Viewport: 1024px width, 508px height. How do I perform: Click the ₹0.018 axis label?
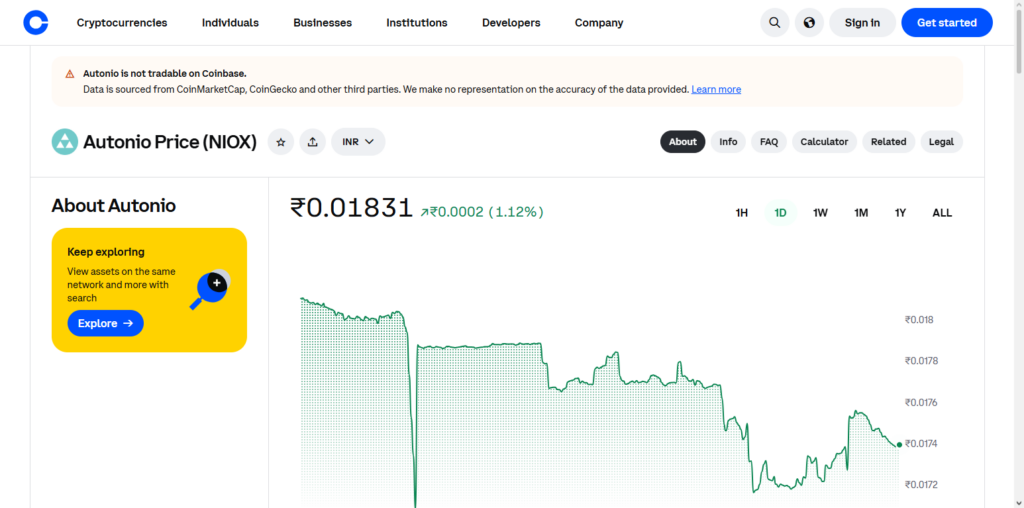click(919, 320)
